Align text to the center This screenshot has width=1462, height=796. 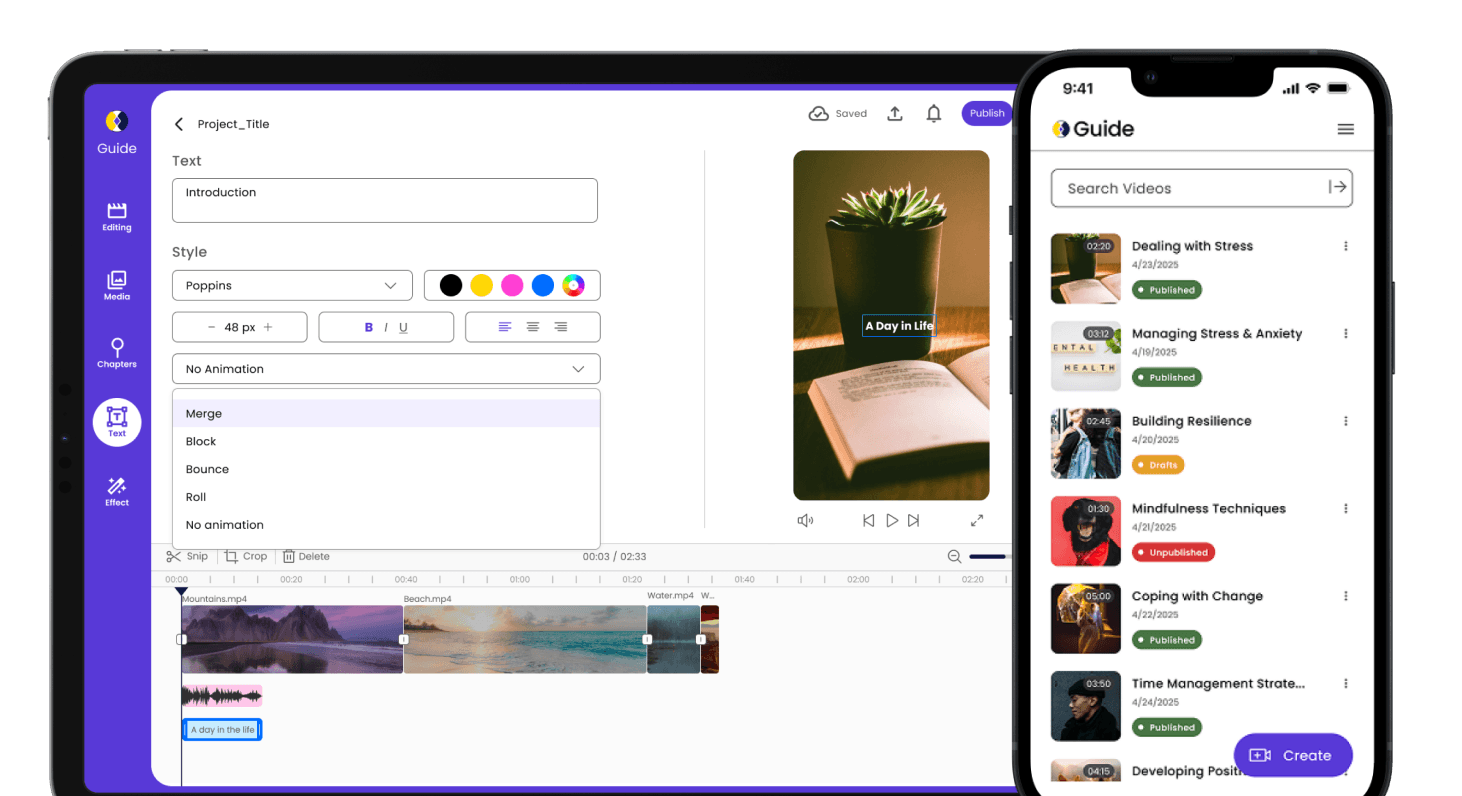tap(533, 327)
